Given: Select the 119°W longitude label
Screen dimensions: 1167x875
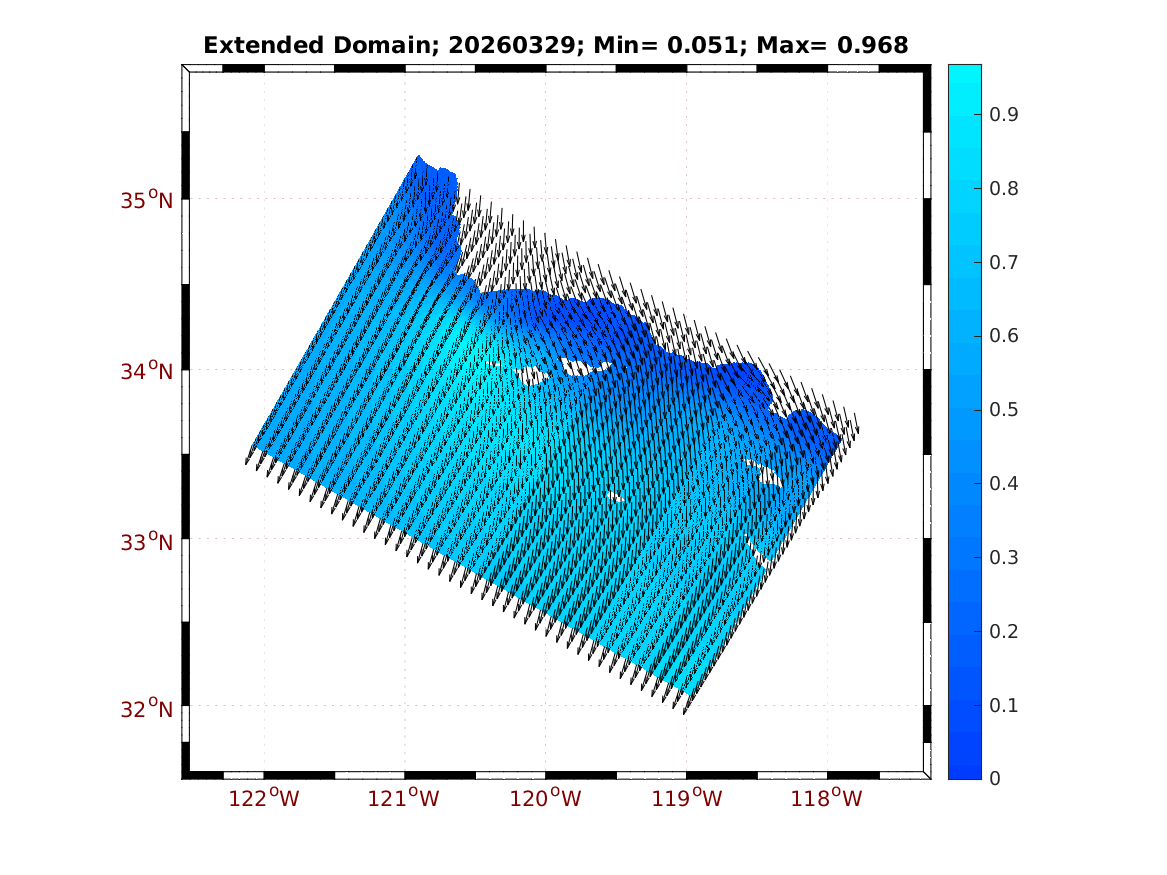Looking at the screenshot, I should point(687,798).
